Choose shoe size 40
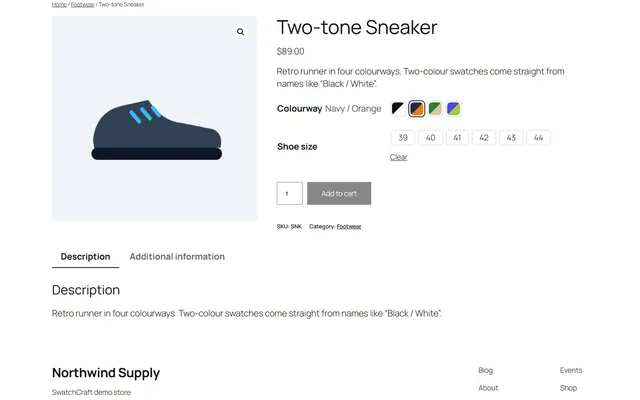 coord(430,138)
